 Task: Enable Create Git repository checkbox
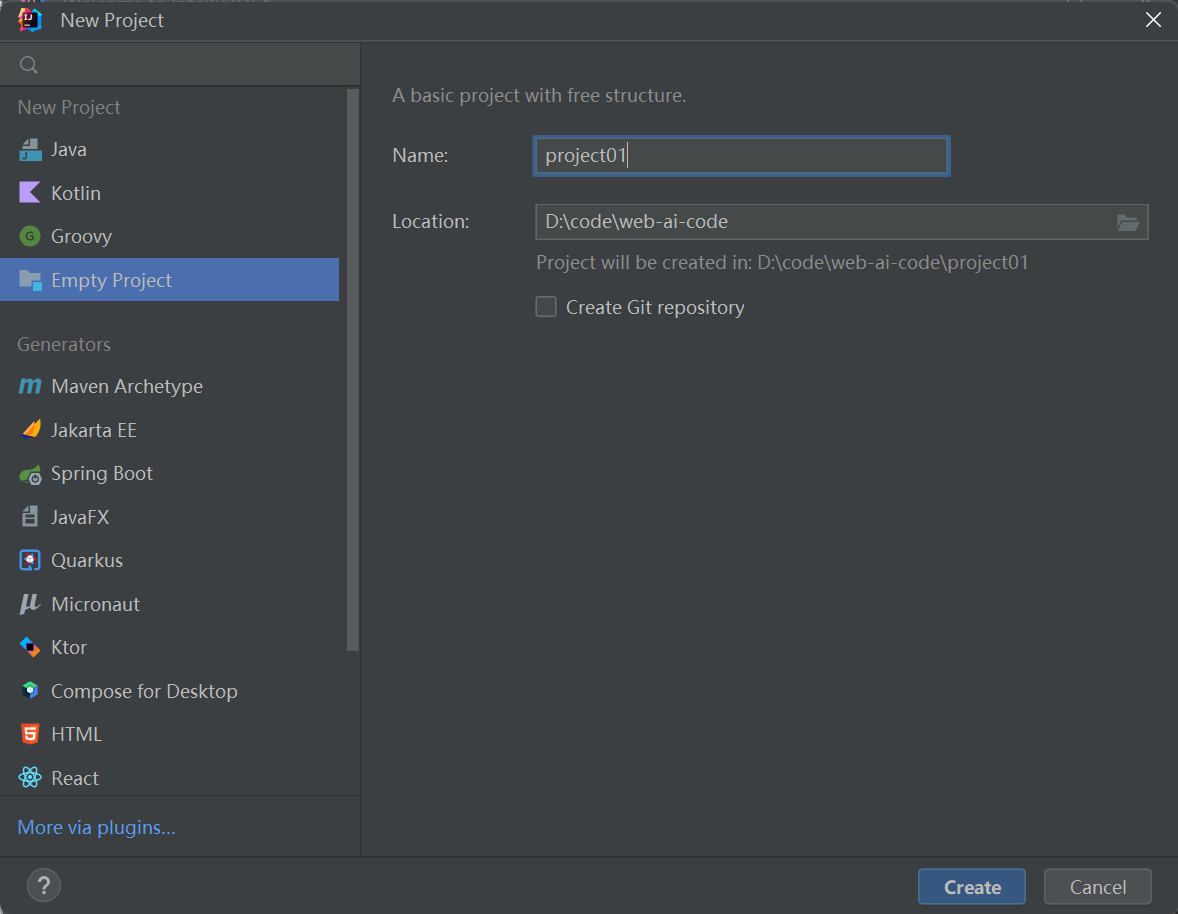point(546,306)
